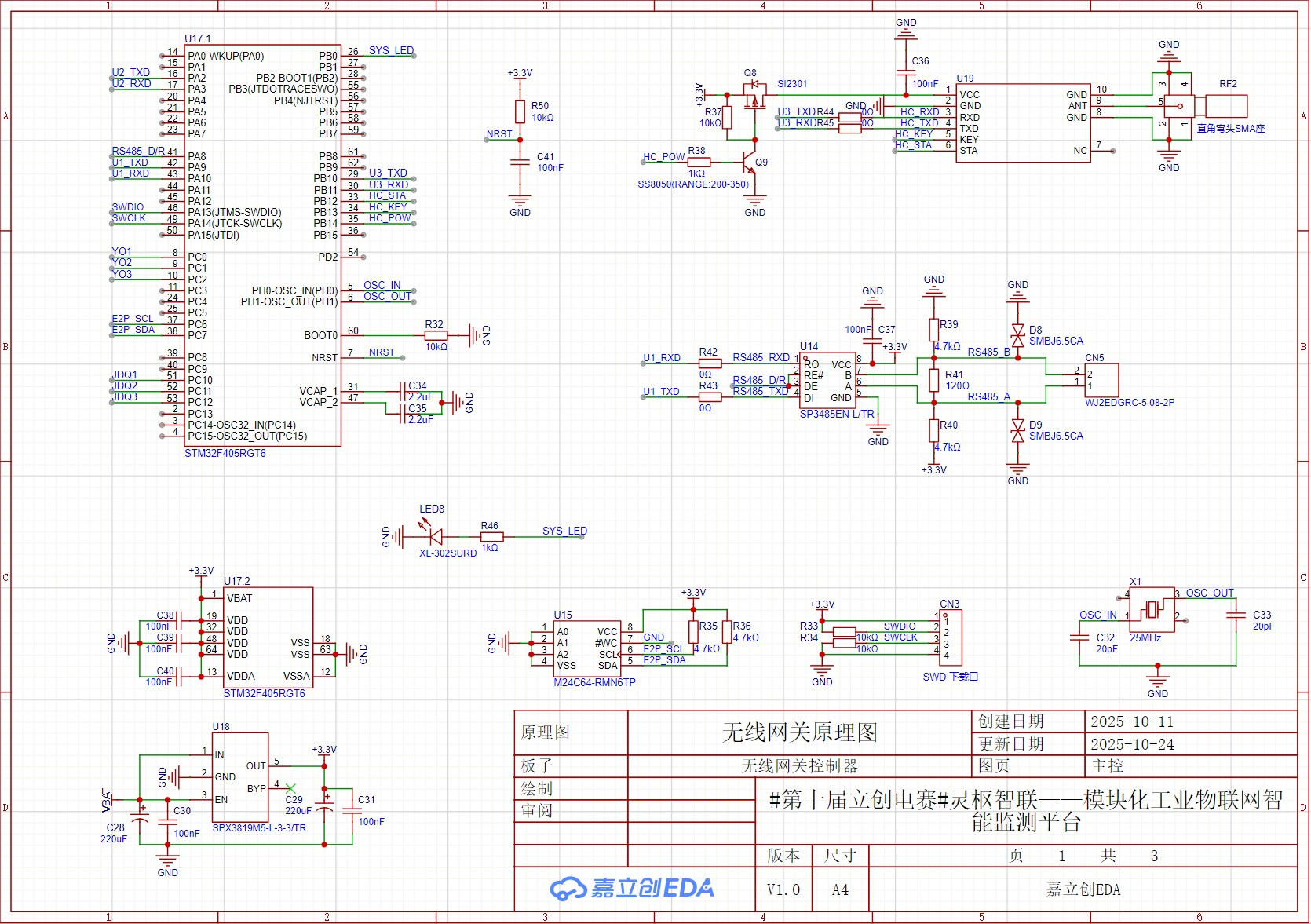
Task: Select the RF2 SMA connector symbol
Action: click(1200, 106)
